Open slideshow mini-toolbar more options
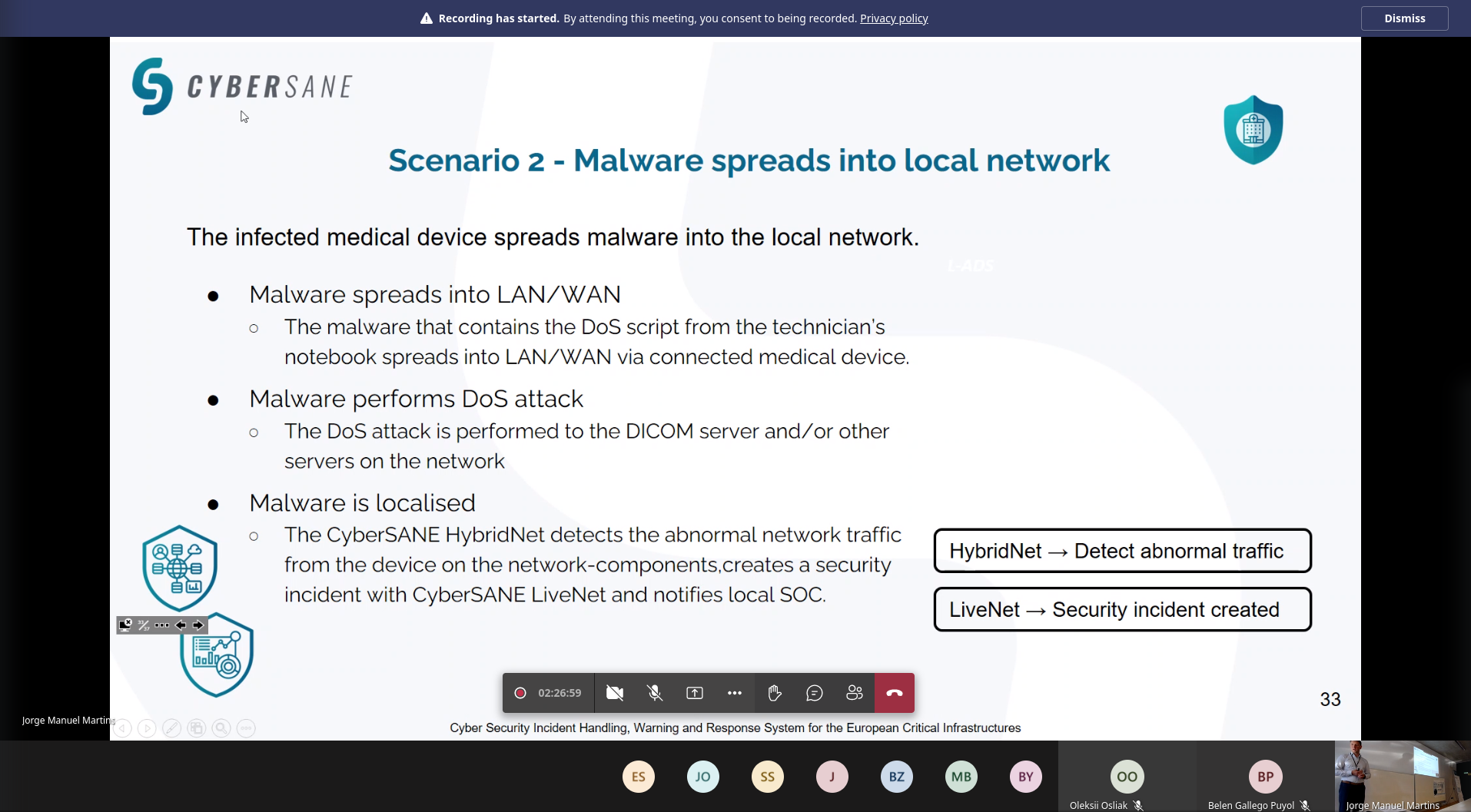Screen dimensions: 1471x812 point(161,625)
